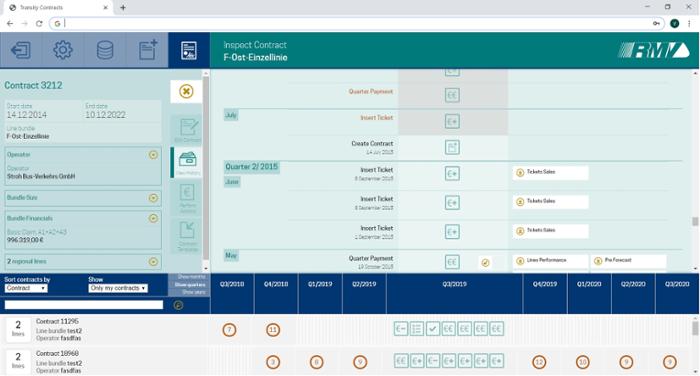Click circled 6 badge for Contract 18968

(x=317, y=362)
